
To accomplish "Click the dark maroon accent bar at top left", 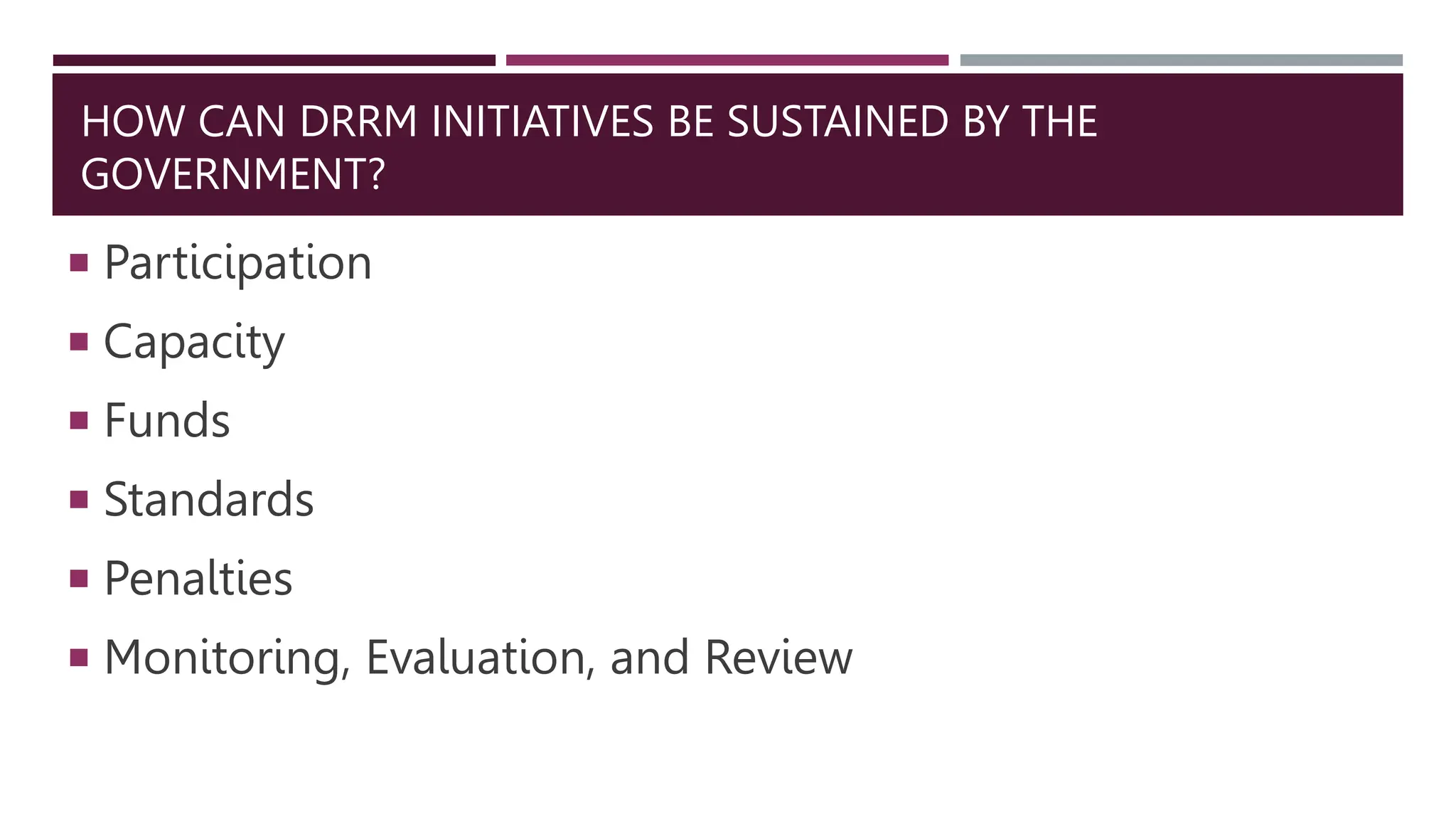I will (x=274, y=60).
